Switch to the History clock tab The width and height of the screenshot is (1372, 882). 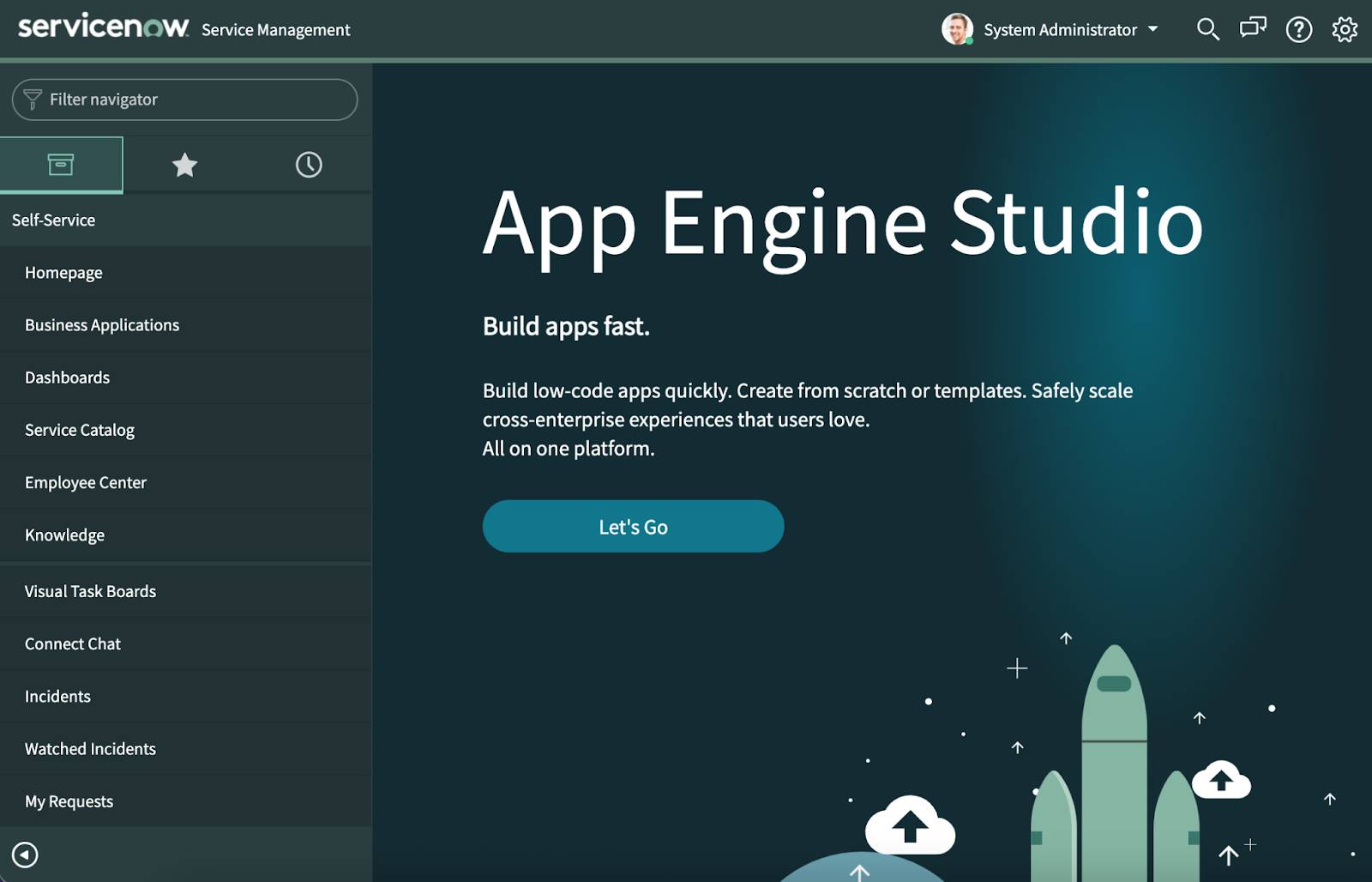coord(309,165)
